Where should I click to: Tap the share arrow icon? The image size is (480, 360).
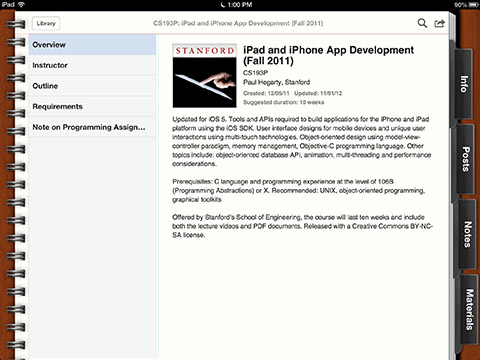[x=439, y=23]
